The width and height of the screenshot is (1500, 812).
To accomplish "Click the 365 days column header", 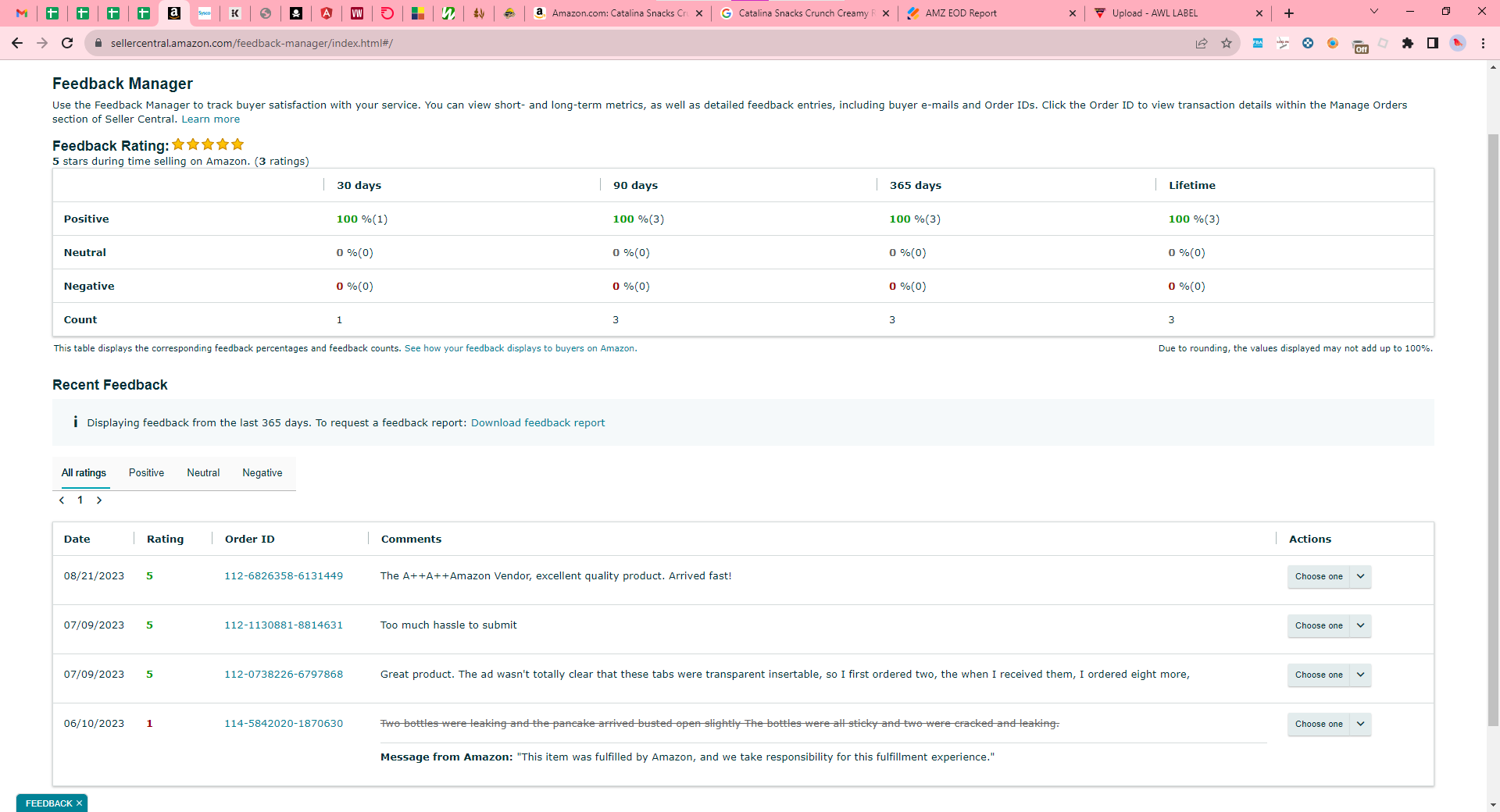I will pos(916,186).
